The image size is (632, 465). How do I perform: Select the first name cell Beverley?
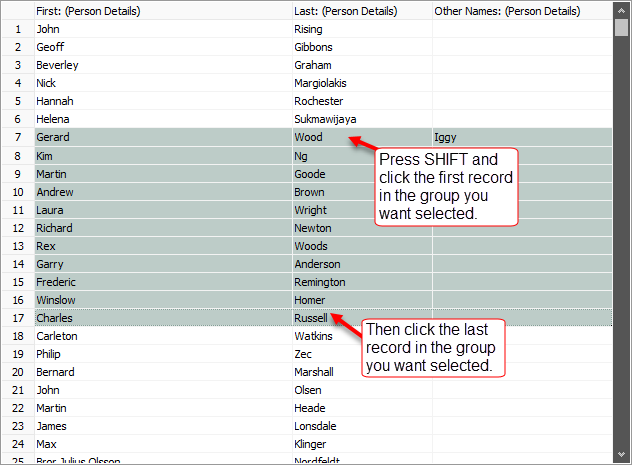tap(57, 65)
